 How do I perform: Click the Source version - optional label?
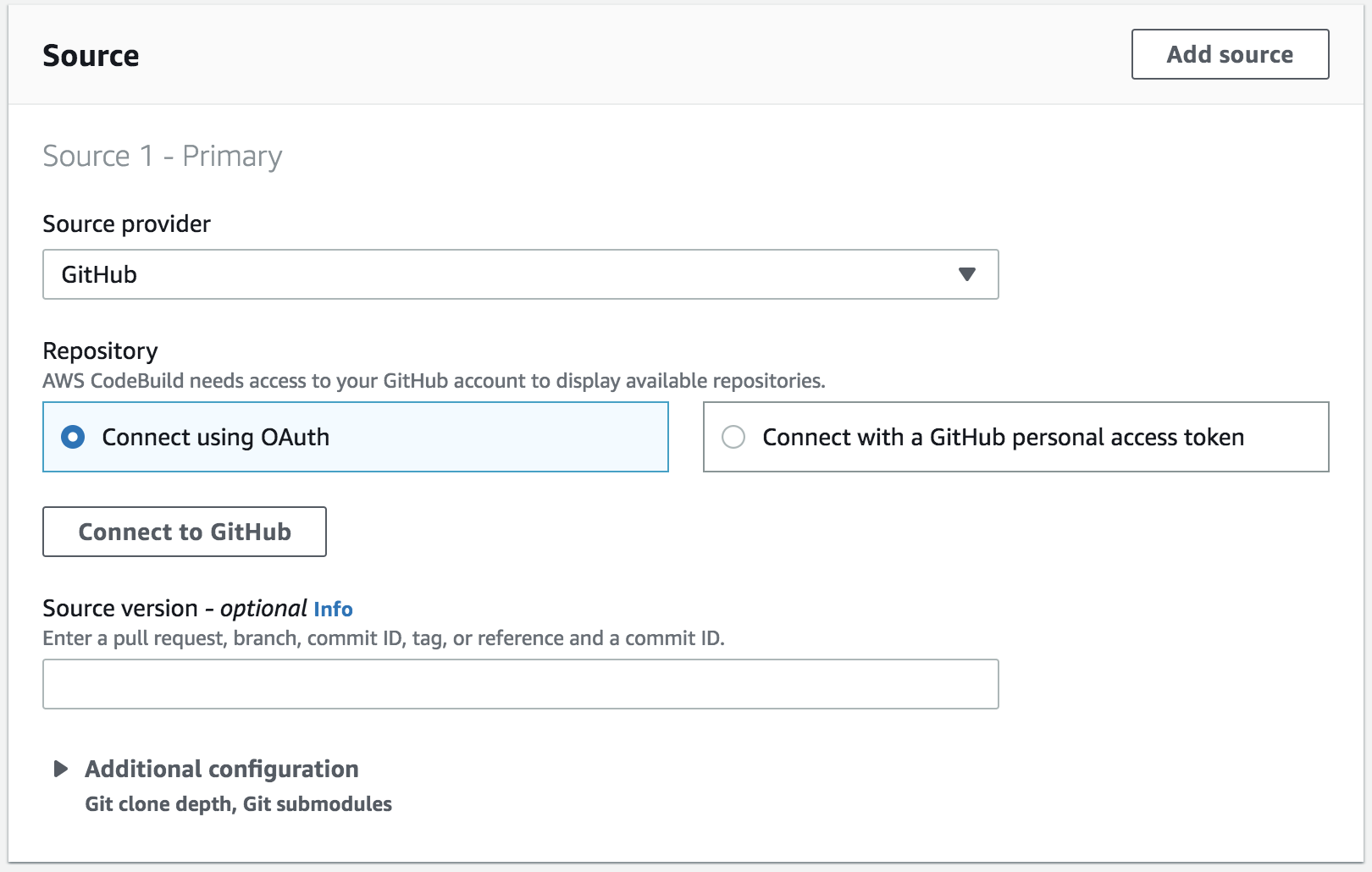click(x=174, y=609)
